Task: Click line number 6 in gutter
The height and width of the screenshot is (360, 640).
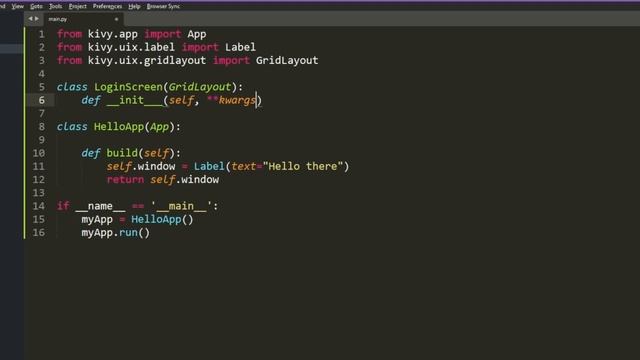Action: click(x=42, y=100)
